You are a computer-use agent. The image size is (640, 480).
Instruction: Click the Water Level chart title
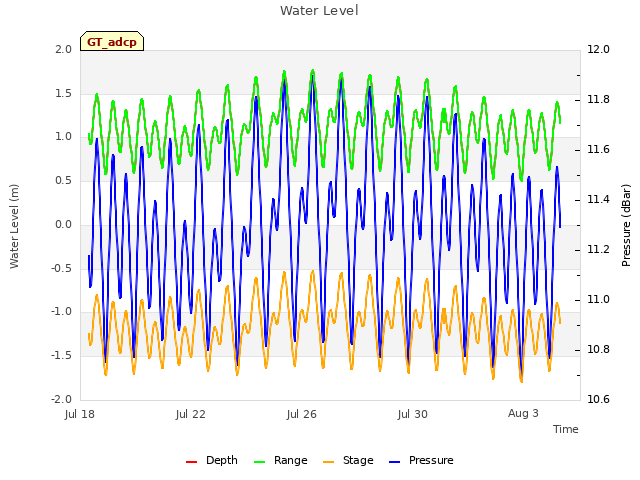coord(319,11)
